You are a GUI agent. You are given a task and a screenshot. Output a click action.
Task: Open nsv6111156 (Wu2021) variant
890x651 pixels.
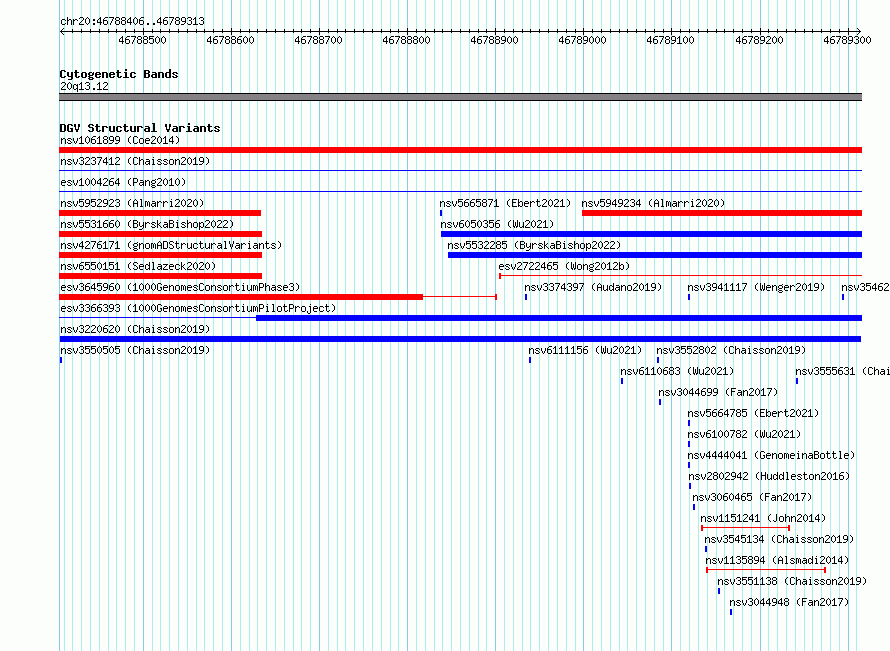click(585, 350)
